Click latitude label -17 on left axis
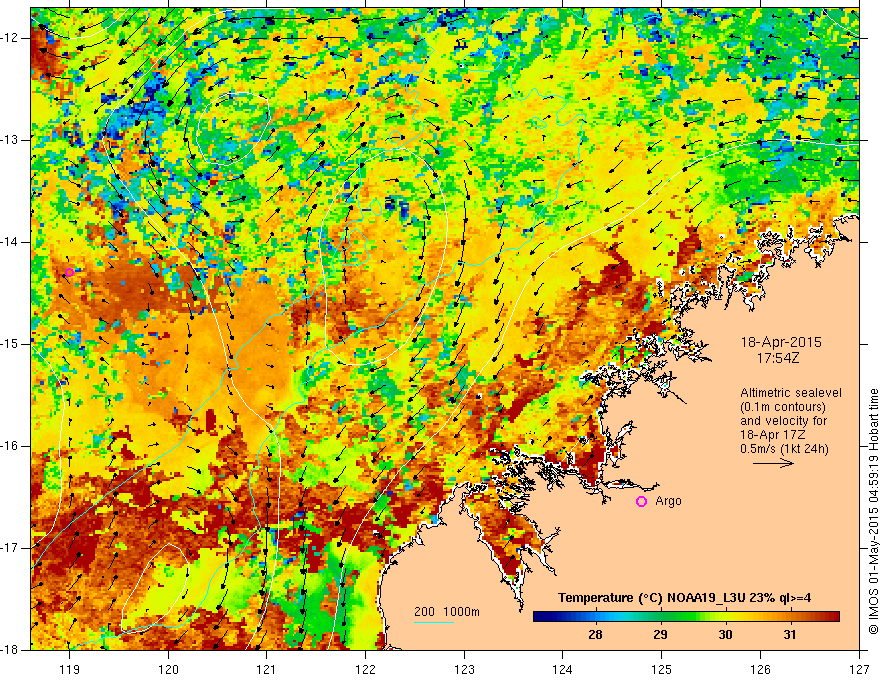880x680 pixels. [11, 548]
